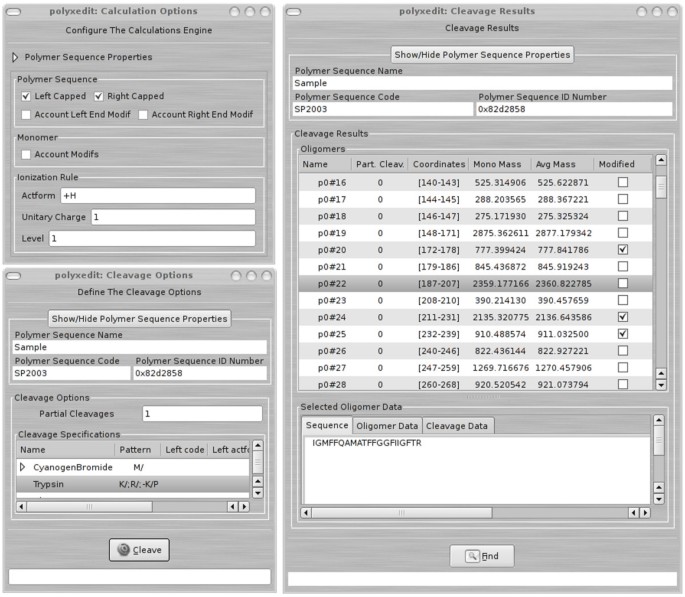This screenshot has height=597, width=685.
Task: Click the sequence text IGMFFQAMATFFGGFIIGFTR
Action: [x=367, y=443]
